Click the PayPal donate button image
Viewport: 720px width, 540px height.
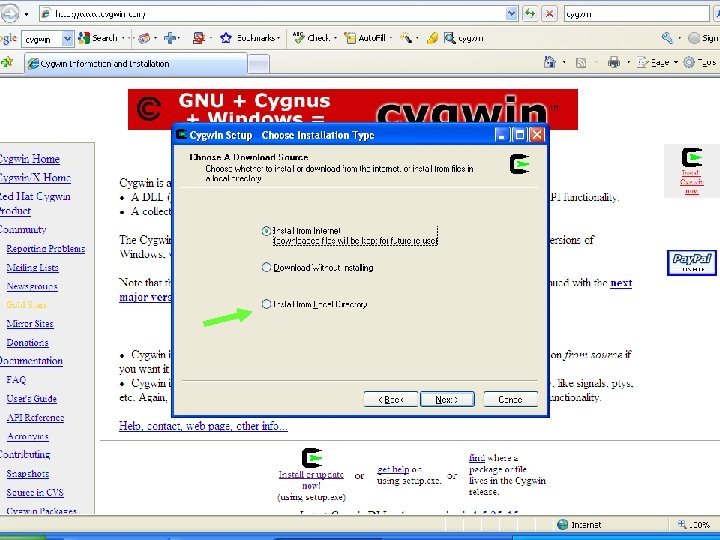point(692,263)
